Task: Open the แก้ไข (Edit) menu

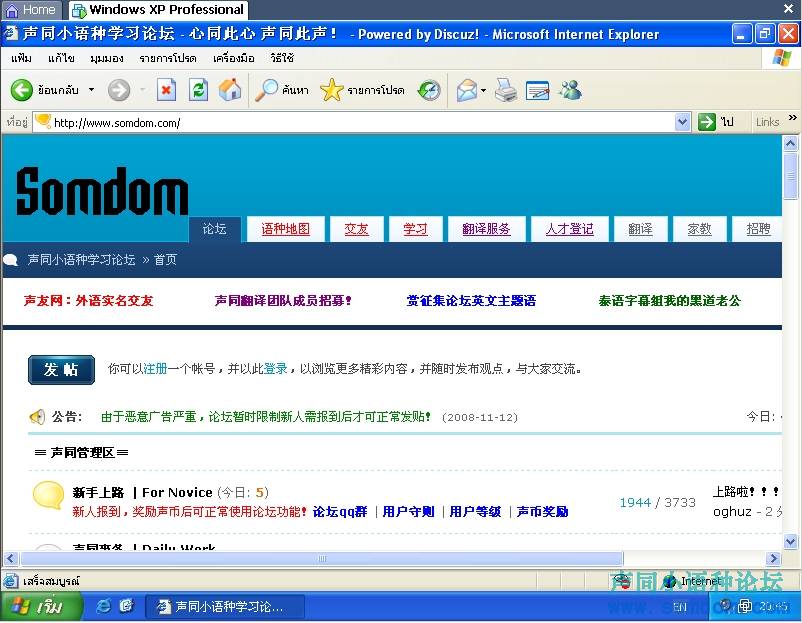Action: [61, 58]
